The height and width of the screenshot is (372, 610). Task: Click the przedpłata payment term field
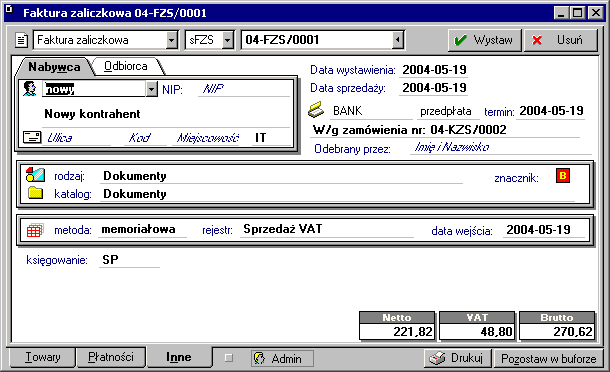[447, 111]
